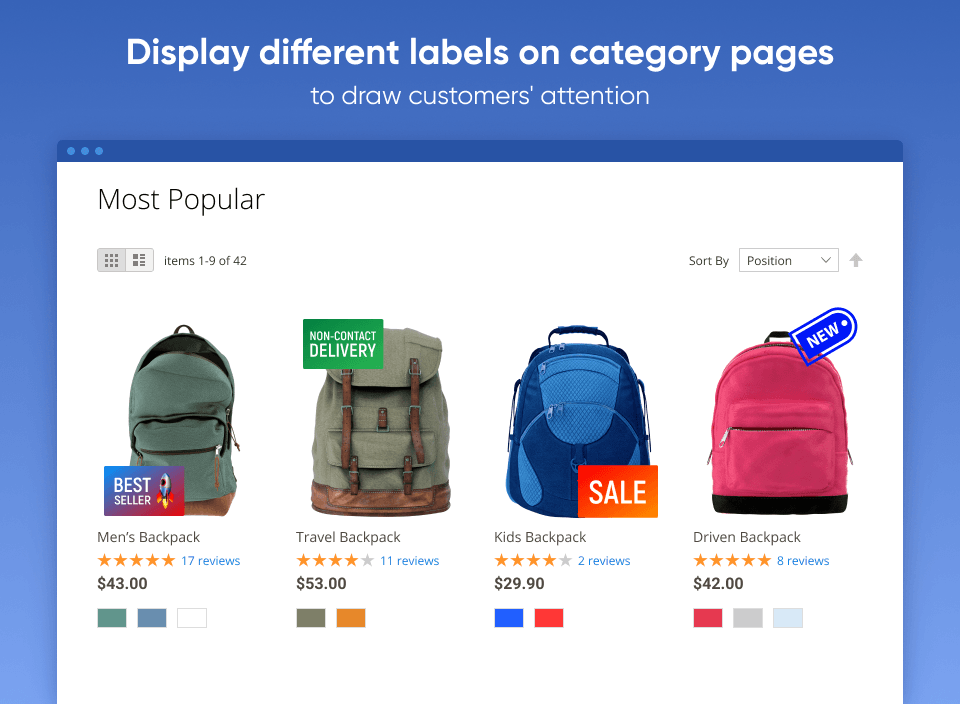Select orange swatch for Travel Backpack
The height and width of the screenshot is (704, 960).
(x=351, y=618)
